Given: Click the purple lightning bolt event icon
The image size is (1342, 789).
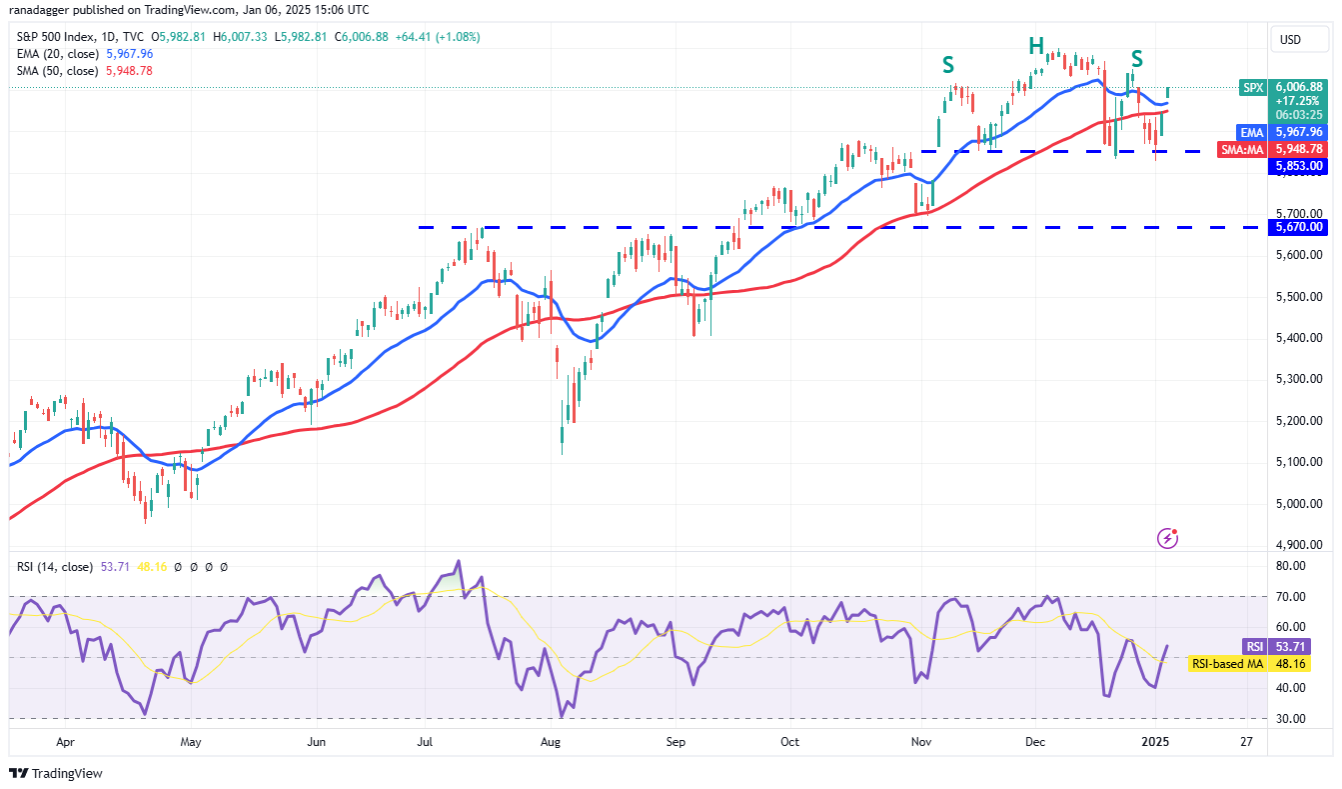Looking at the screenshot, I should pyautogui.click(x=1167, y=538).
